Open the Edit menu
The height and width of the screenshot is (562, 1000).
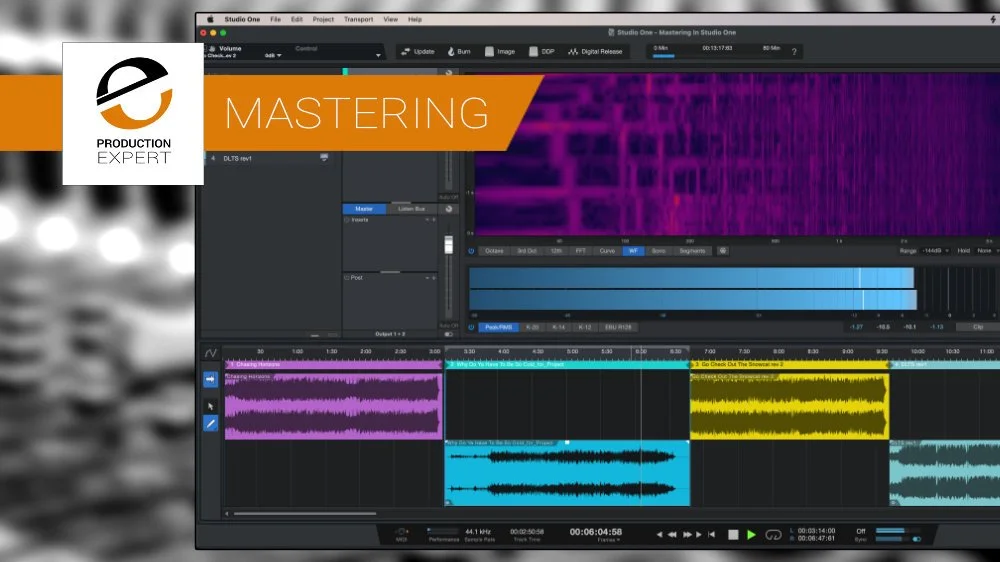click(x=297, y=19)
